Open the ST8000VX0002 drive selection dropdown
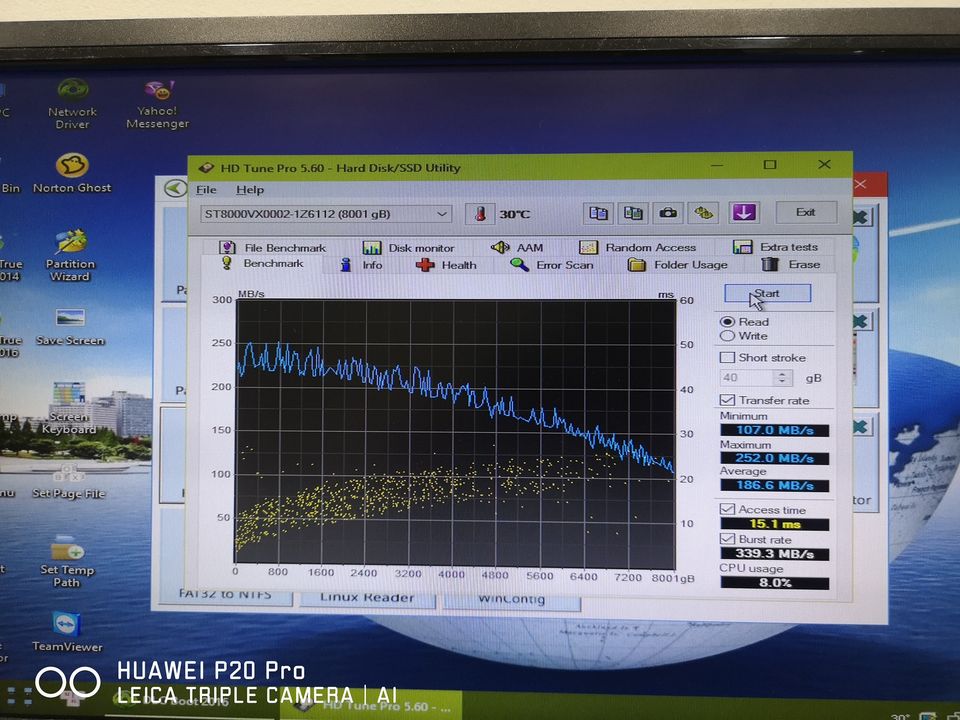The height and width of the screenshot is (720, 960). coord(326,214)
